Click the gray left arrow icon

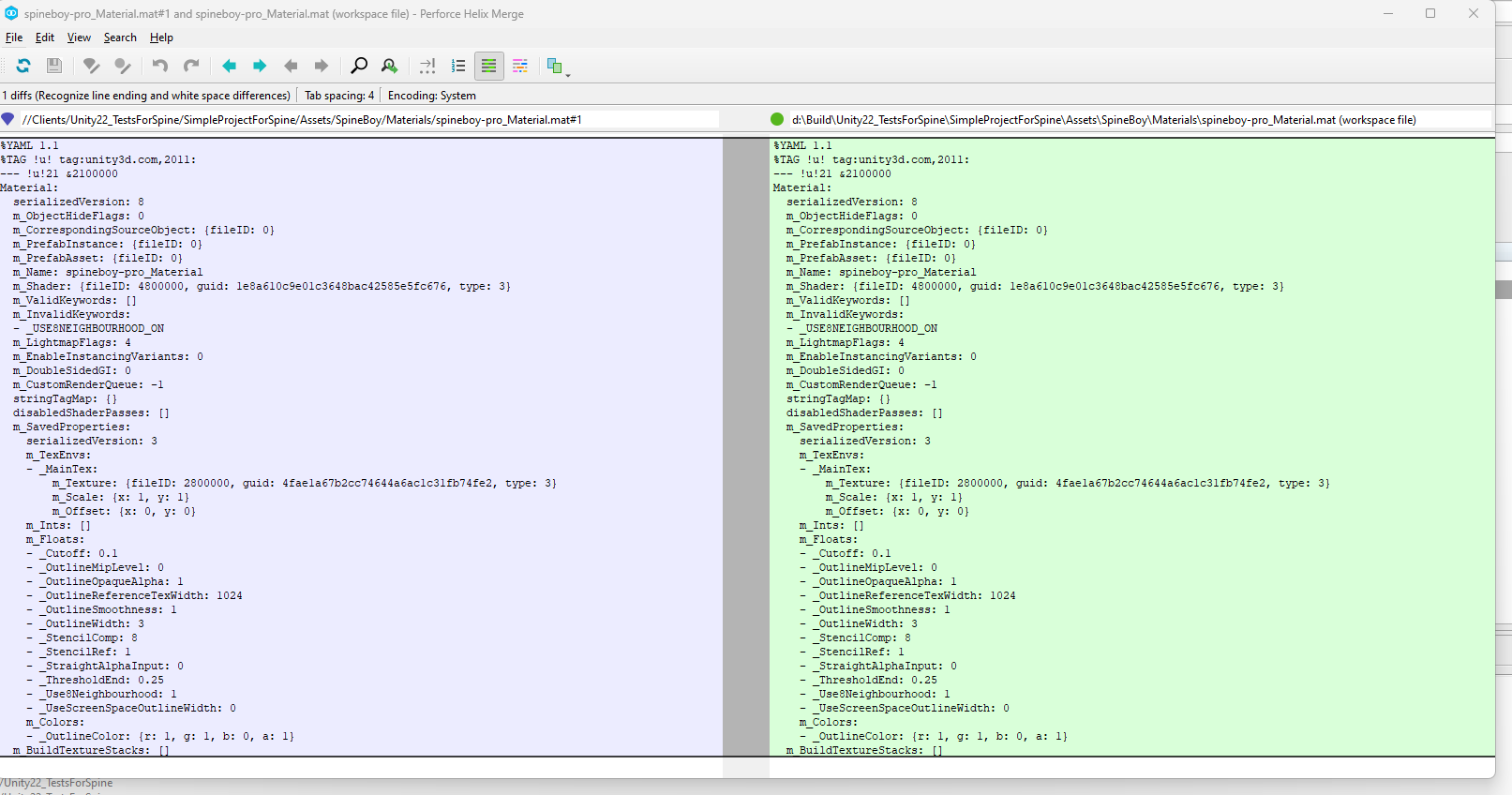coord(291,66)
